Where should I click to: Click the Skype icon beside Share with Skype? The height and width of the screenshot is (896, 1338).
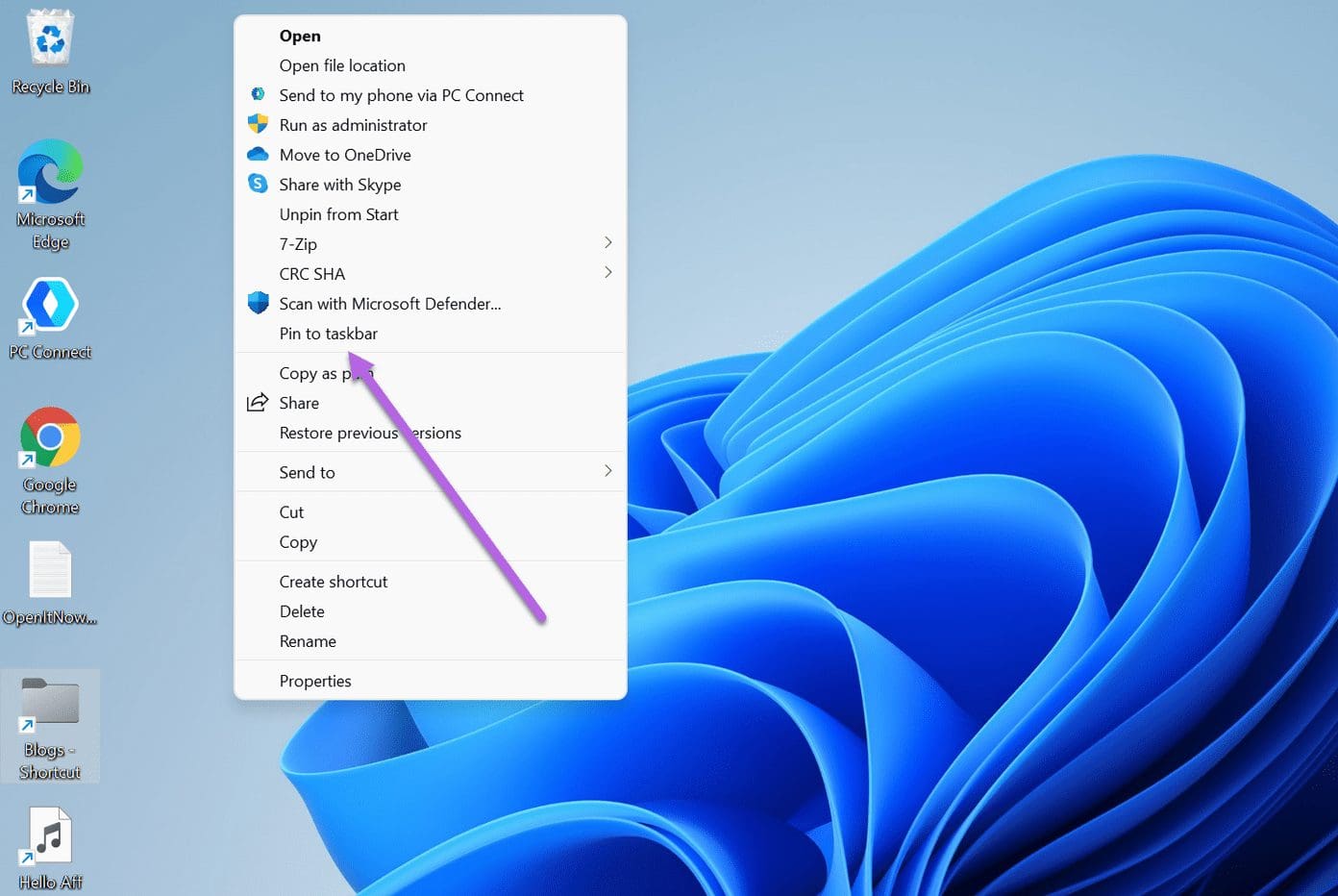point(258,184)
